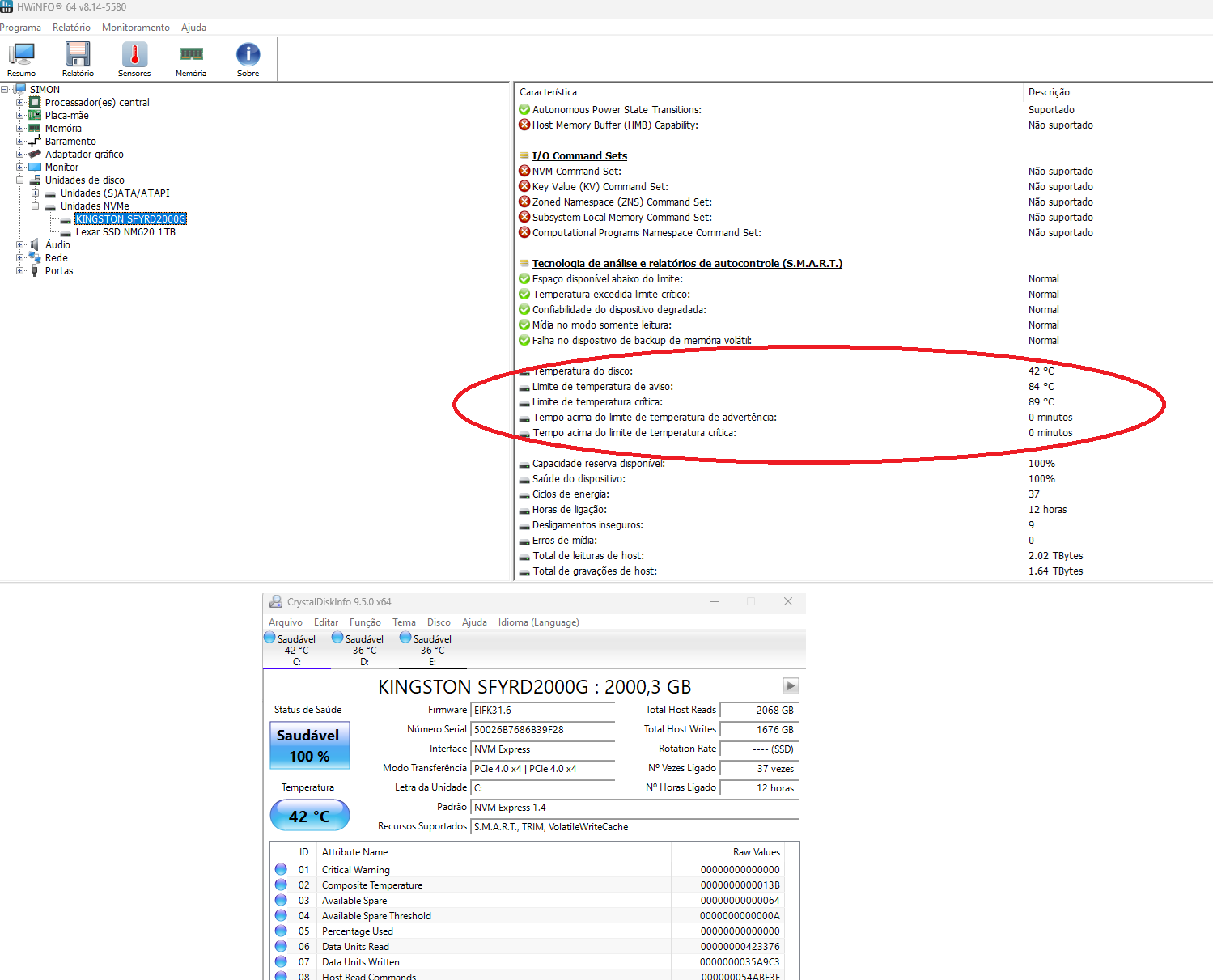Expand the Monitor tree node

(x=20, y=168)
